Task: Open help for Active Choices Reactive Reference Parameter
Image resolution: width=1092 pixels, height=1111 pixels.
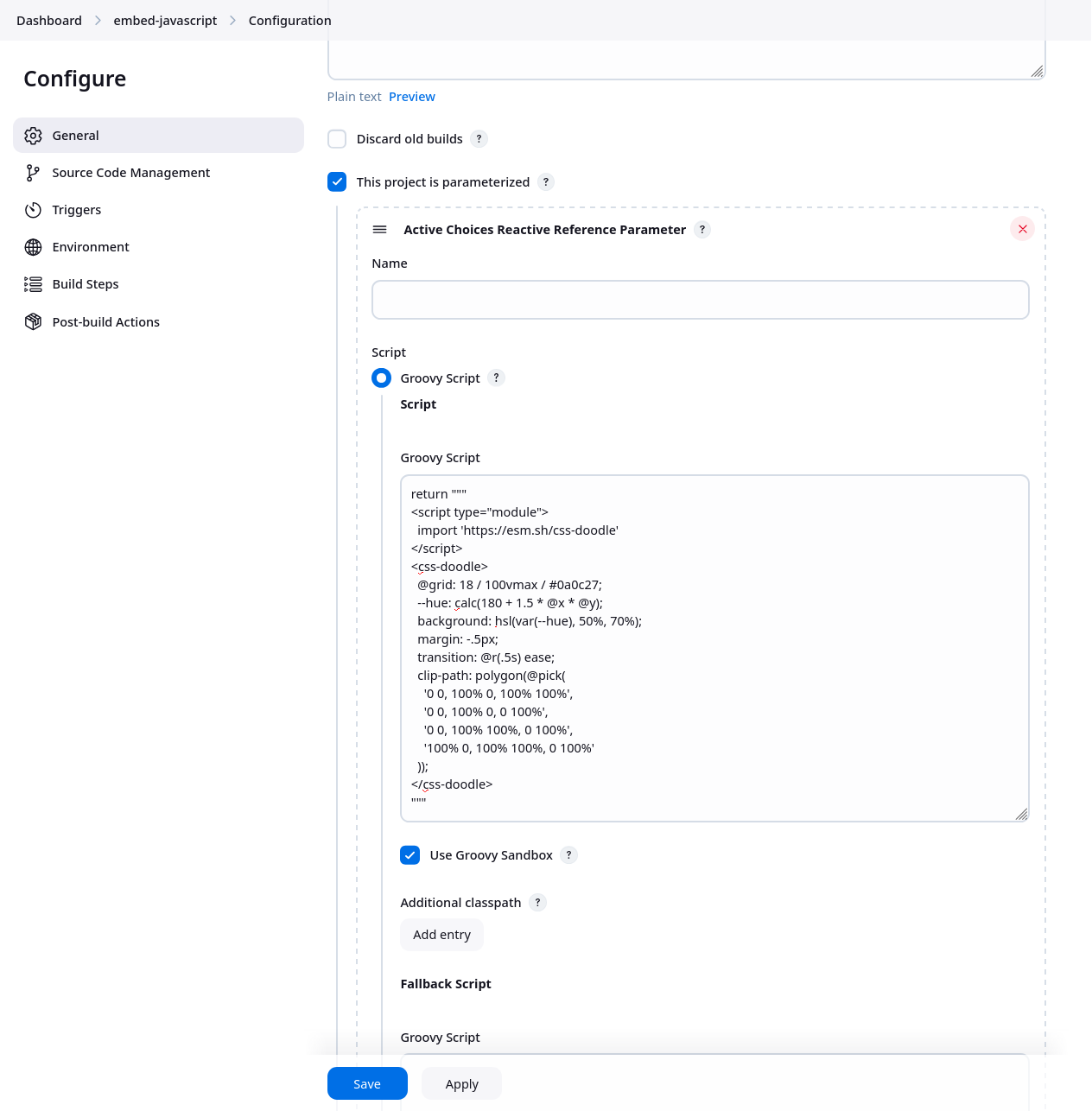Action: click(x=702, y=230)
